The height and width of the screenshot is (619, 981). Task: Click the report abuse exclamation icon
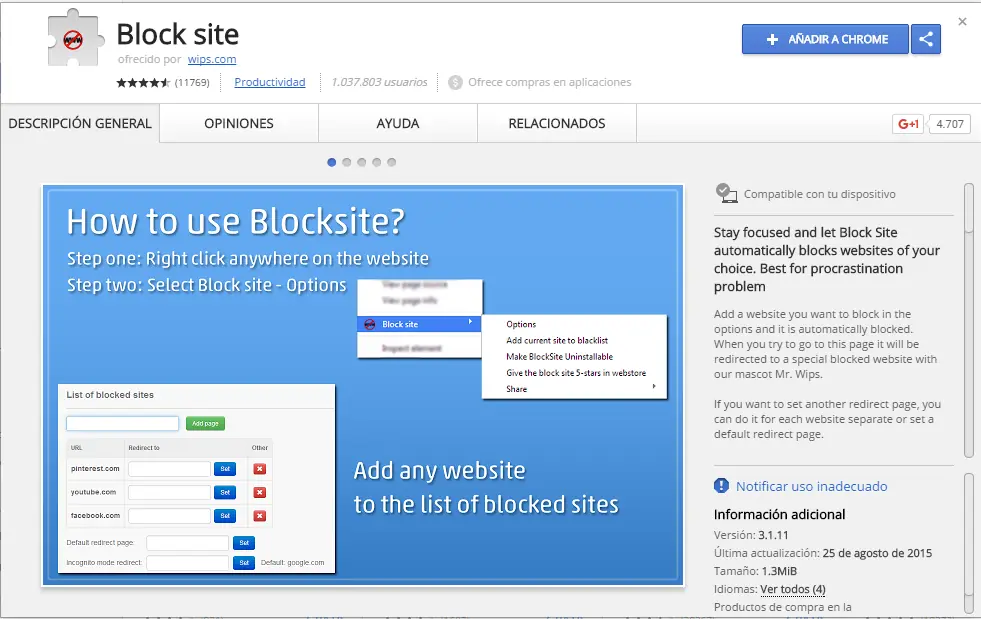click(721, 486)
